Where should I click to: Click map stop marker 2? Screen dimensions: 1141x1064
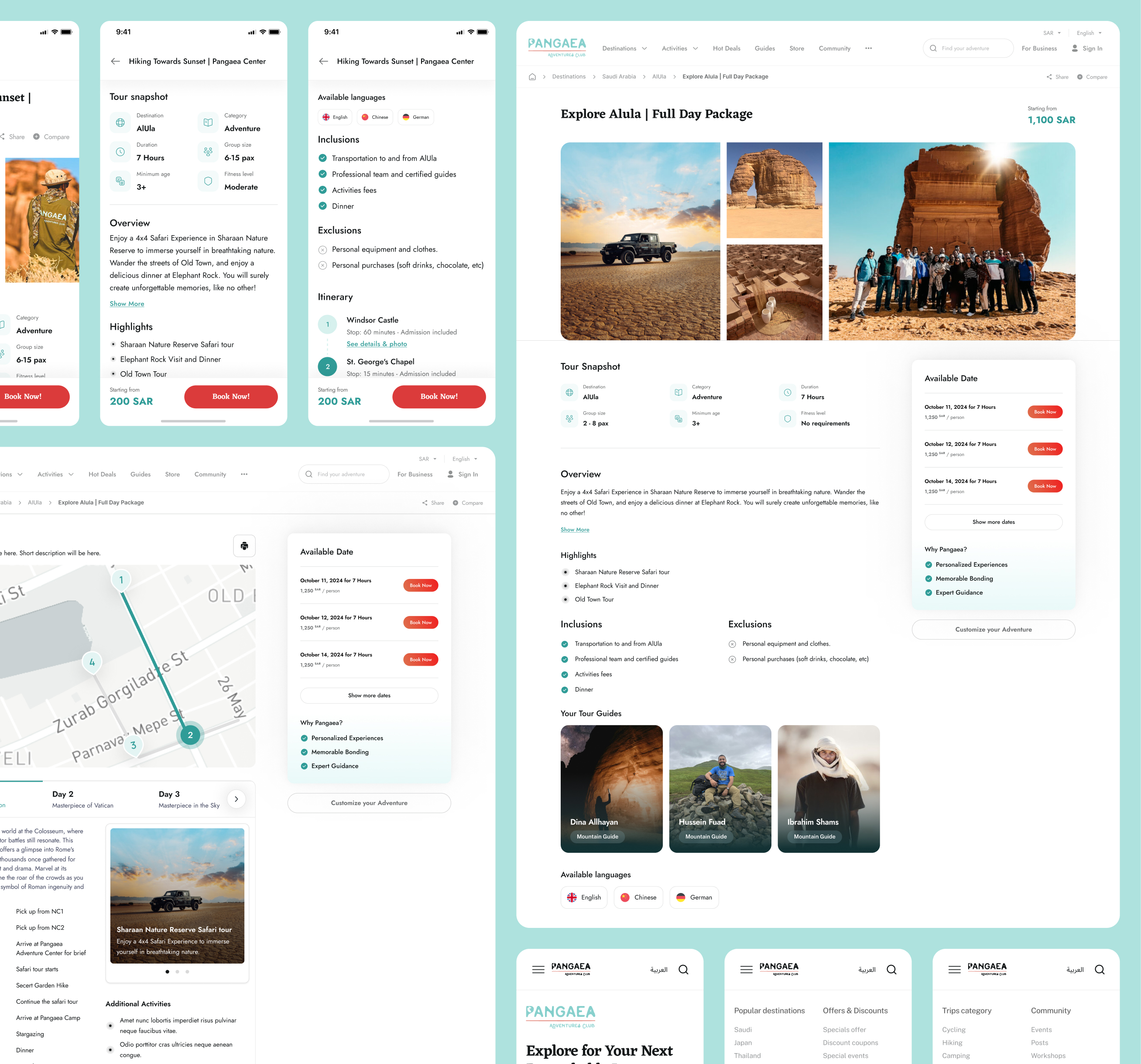click(190, 735)
